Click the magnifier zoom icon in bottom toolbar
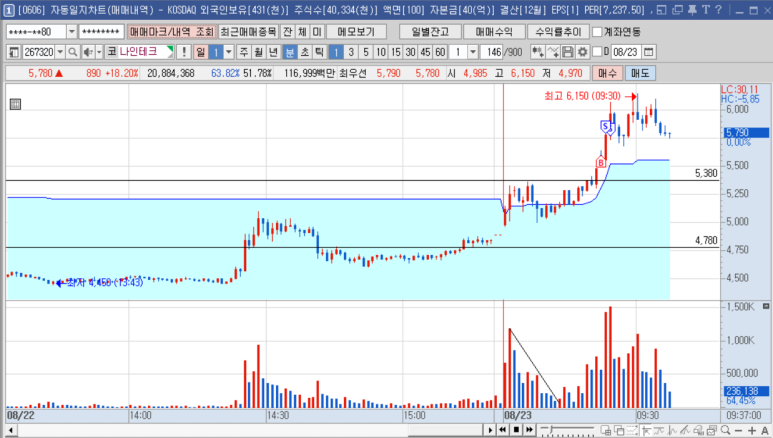 (x=725, y=430)
